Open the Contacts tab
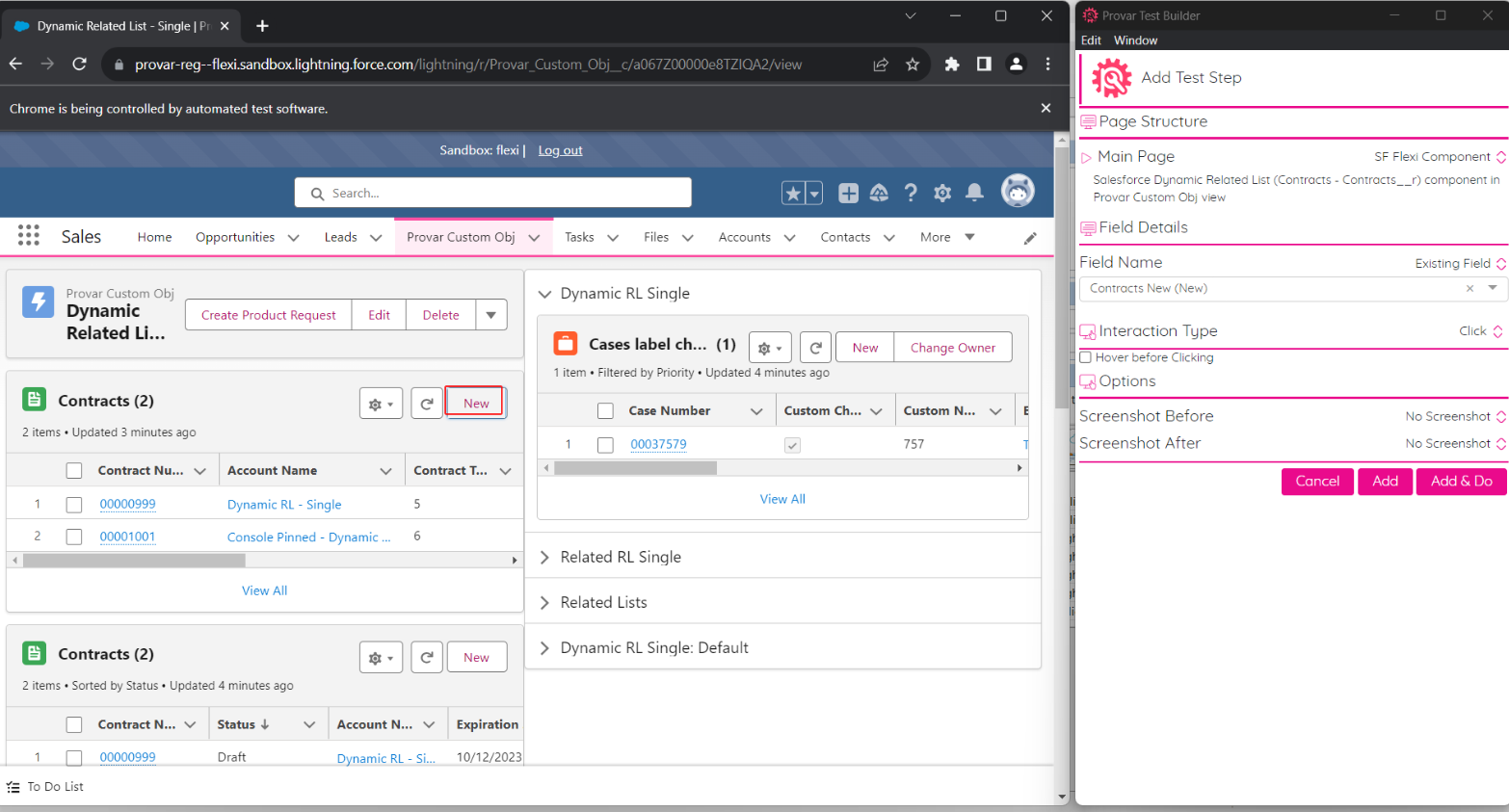 tap(845, 237)
